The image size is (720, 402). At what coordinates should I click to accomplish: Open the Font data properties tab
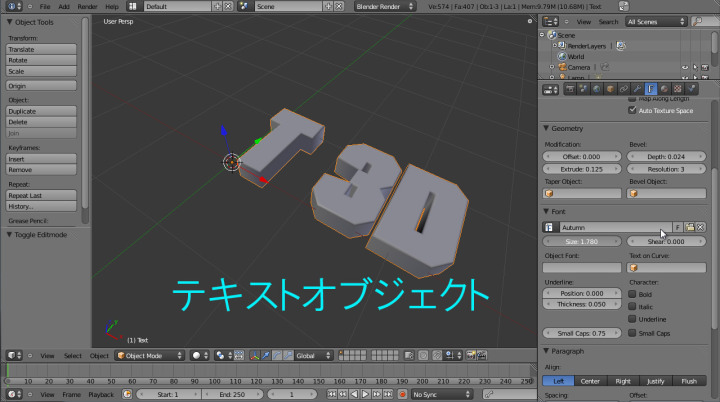click(x=651, y=89)
